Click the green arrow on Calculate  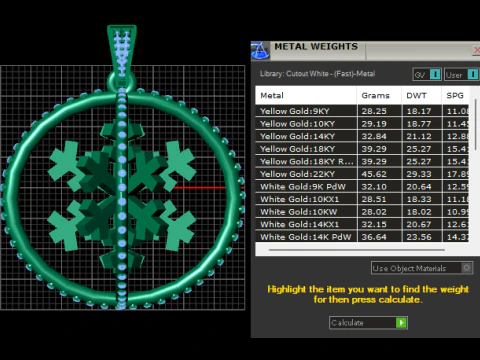(x=401, y=323)
